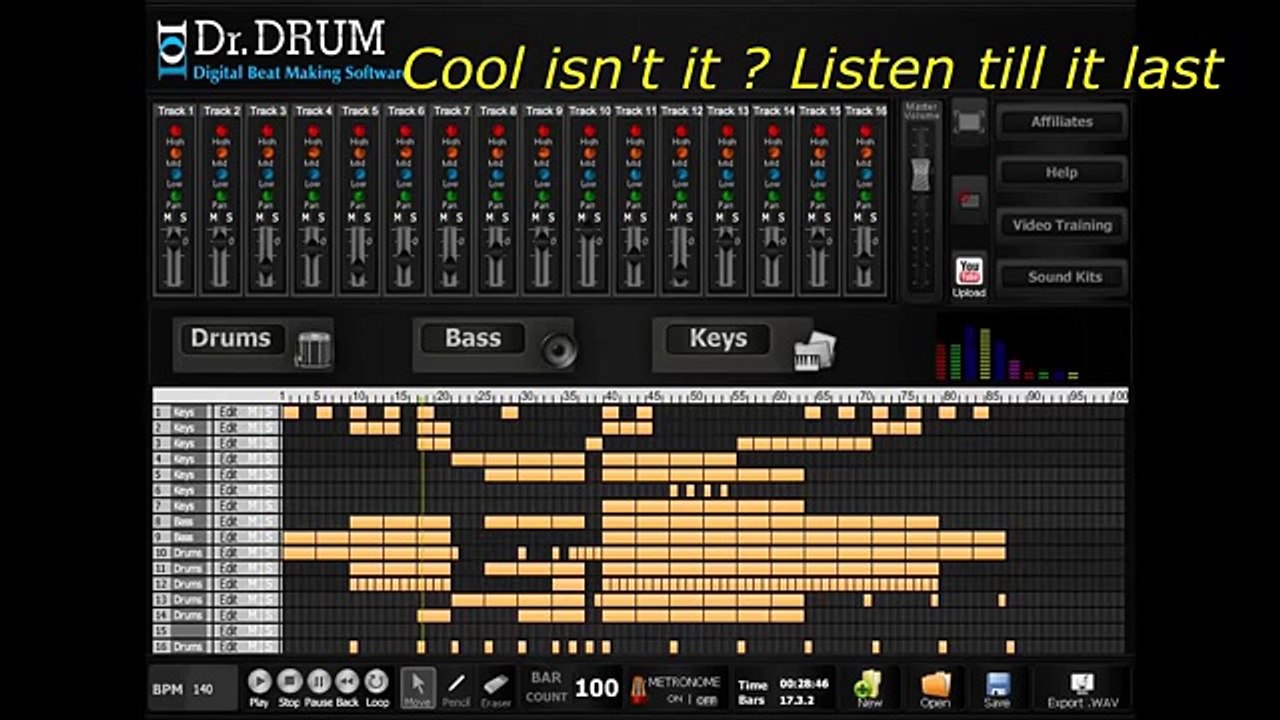This screenshot has height=720, width=1280.
Task: Turn the metronome ON
Action: (x=675, y=699)
